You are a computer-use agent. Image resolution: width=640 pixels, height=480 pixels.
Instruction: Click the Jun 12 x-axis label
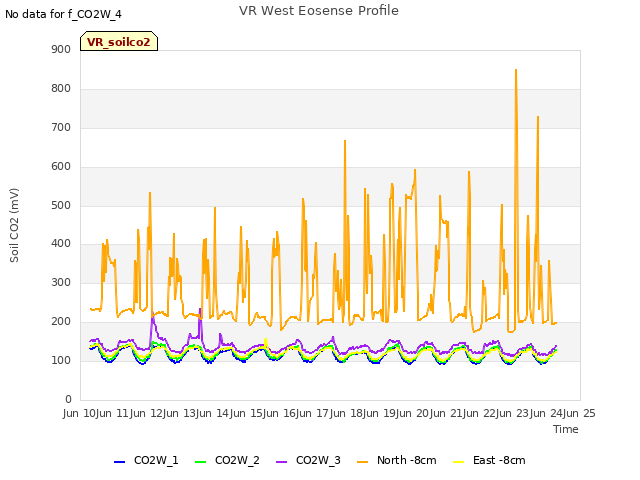click(x=147, y=413)
